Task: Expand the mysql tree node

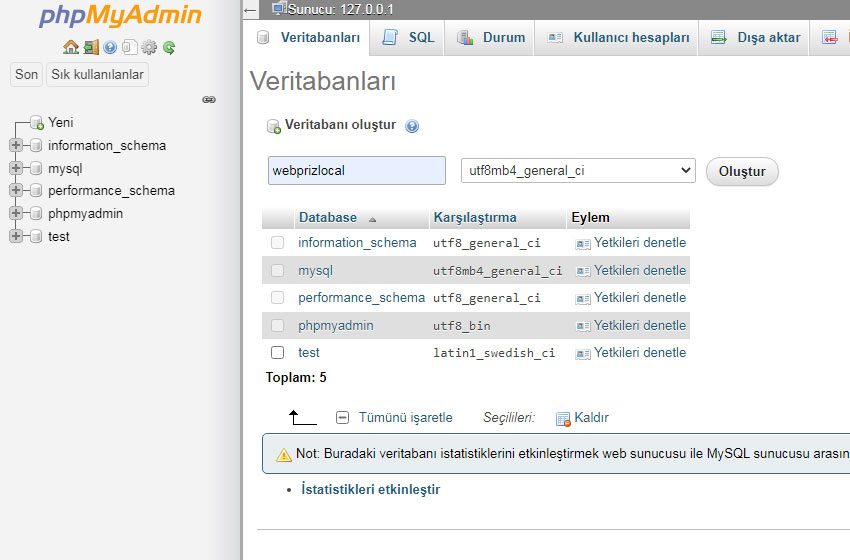Action: [x=16, y=168]
